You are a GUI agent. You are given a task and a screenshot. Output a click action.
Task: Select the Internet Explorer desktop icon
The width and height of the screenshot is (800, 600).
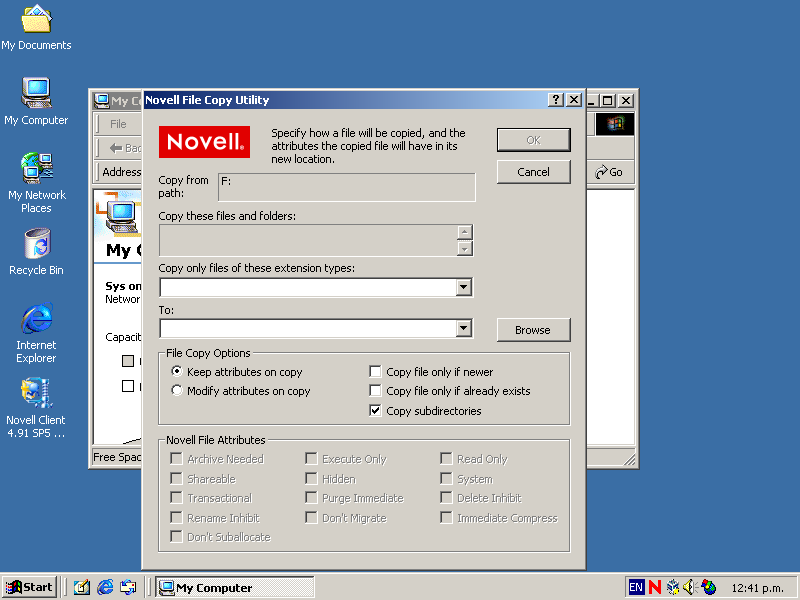click(36, 333)
